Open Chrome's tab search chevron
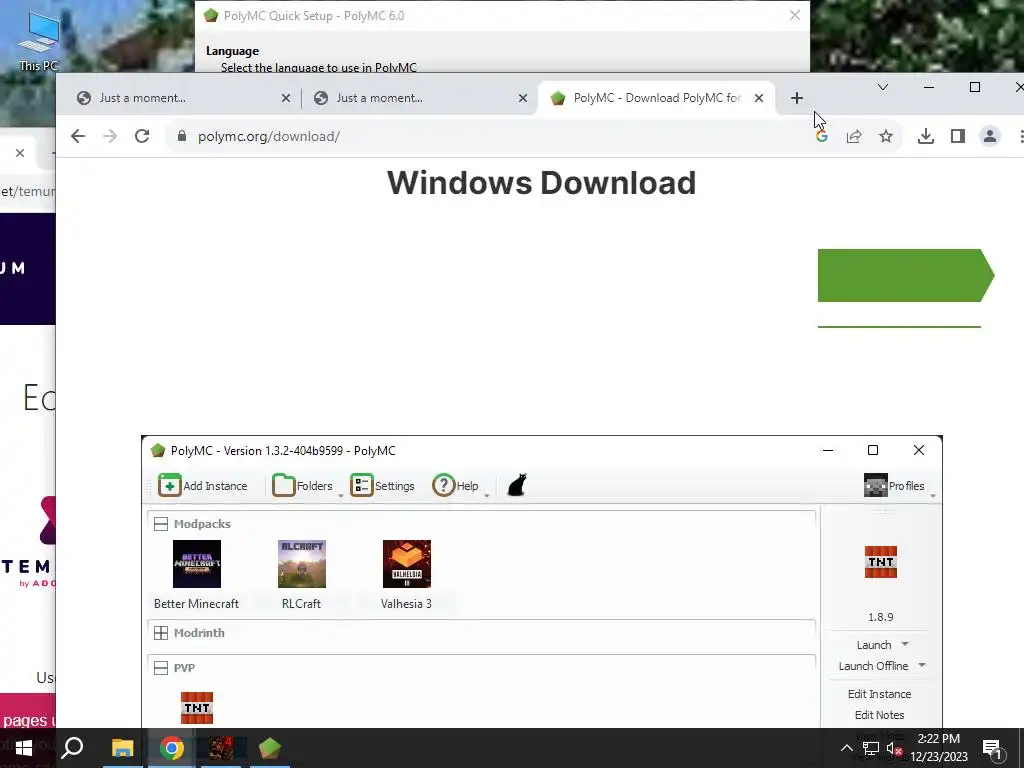This screenshot has width=1024, height=768. [883, 87]
